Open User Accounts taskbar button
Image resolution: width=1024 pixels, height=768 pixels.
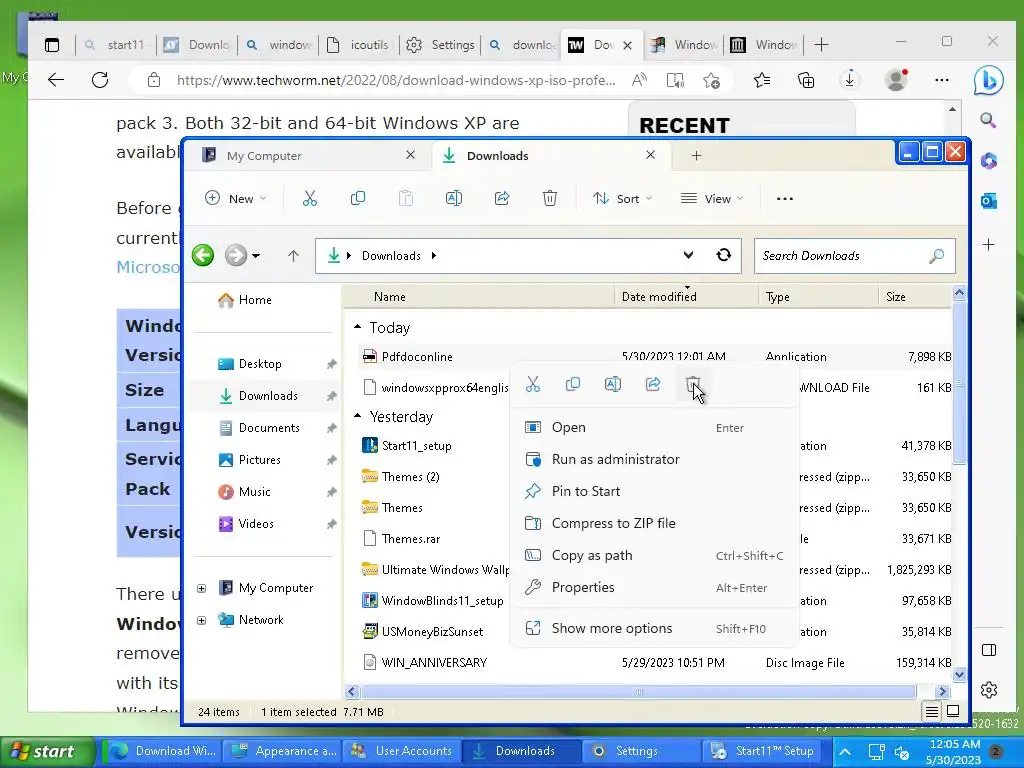(402, 752)
